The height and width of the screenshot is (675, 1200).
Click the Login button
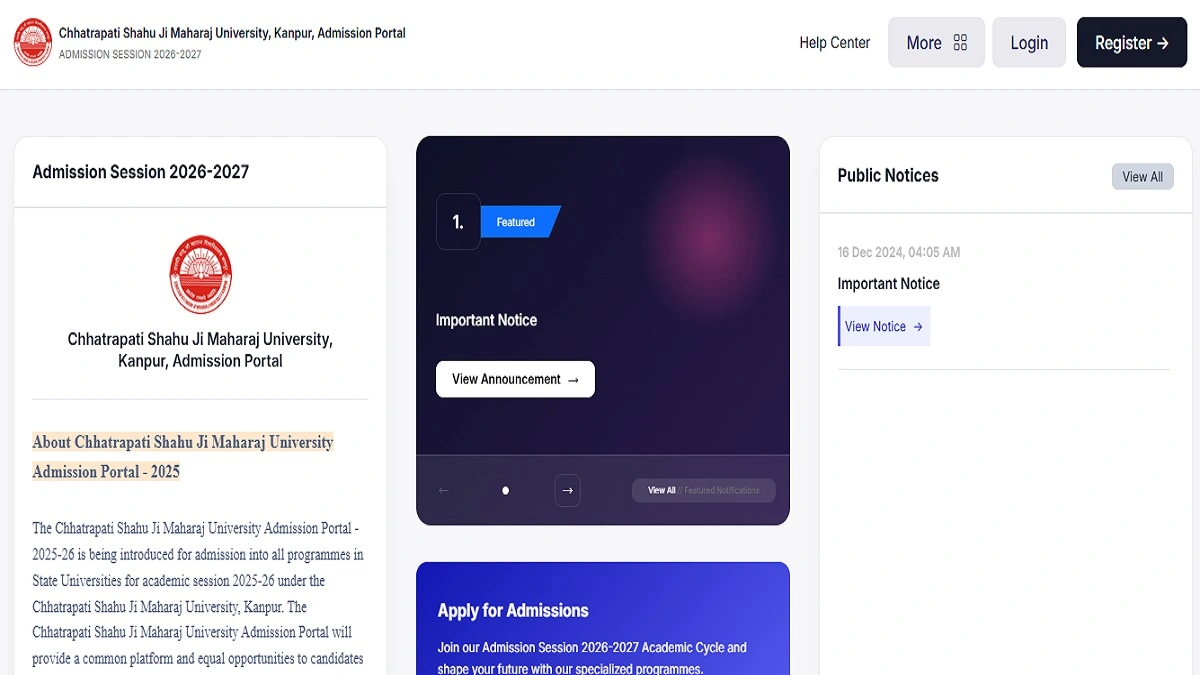pyautogui.click(x=1028, y=43)
